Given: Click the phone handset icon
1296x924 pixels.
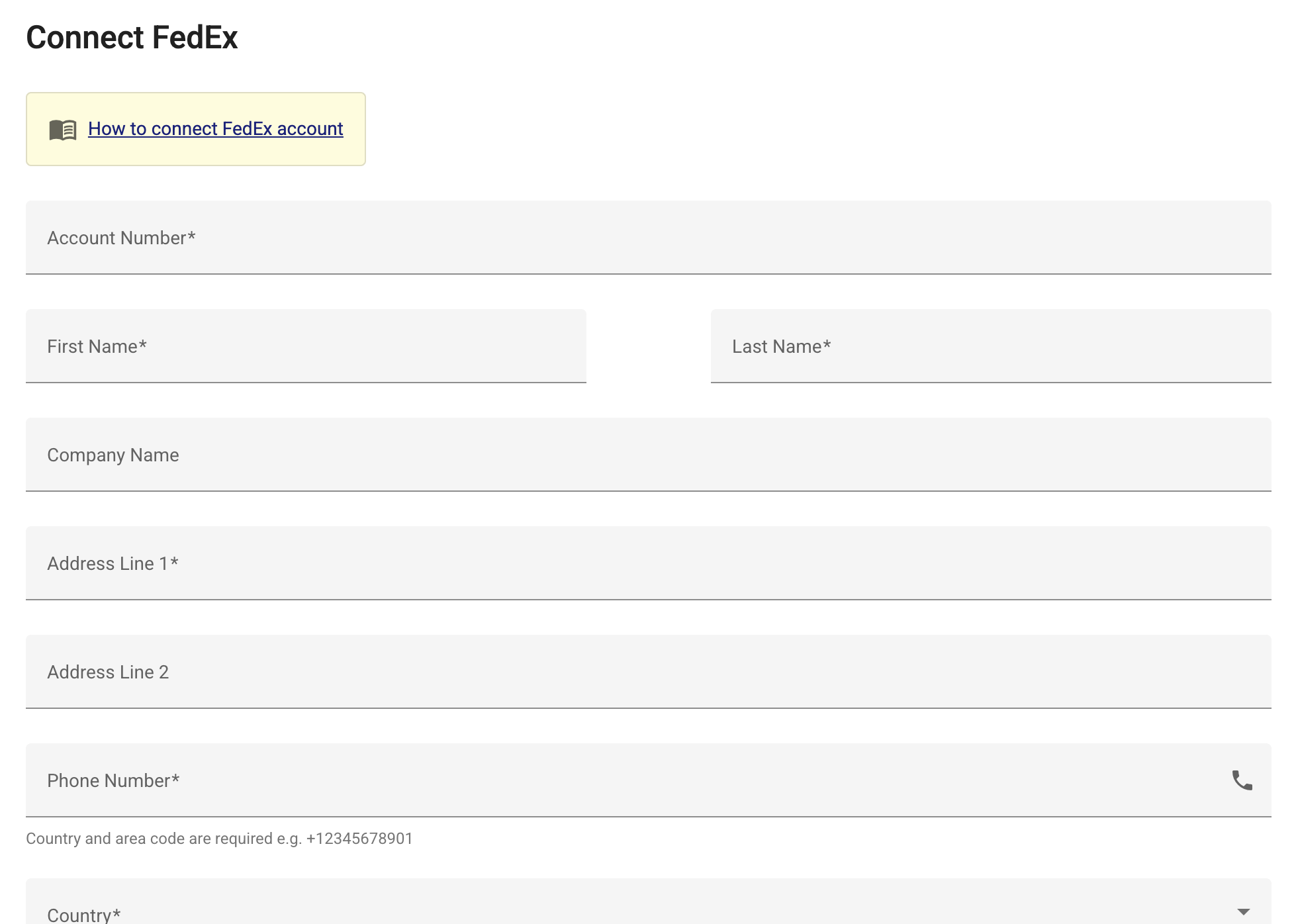Looking at the screenshot, I should click(x=1242, y=780).
